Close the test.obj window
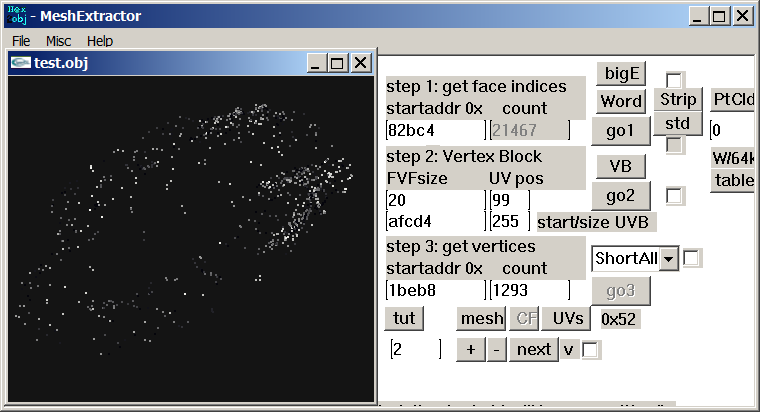This screenshot has width=760, height=412. [361, 63]
